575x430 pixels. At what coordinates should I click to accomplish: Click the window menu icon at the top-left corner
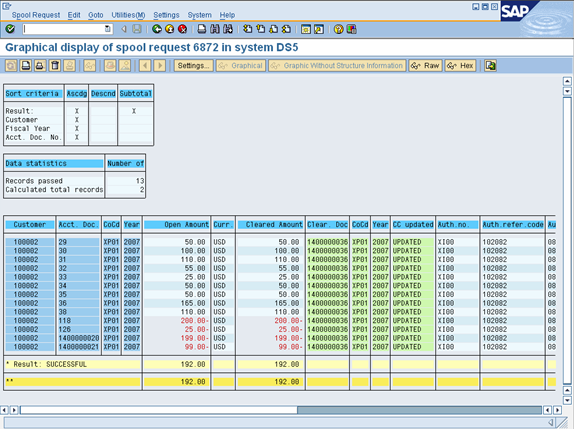pos(7,6)
